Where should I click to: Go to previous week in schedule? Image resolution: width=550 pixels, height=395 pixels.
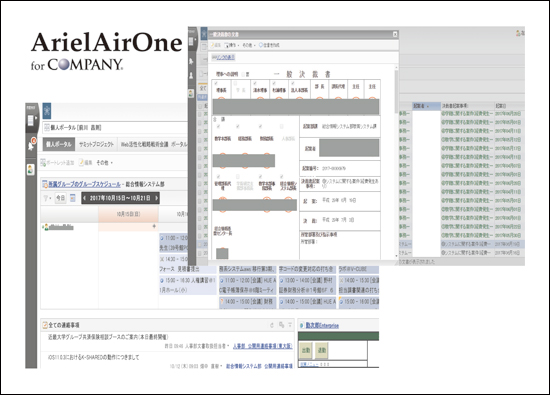click(x=85, y=198)
